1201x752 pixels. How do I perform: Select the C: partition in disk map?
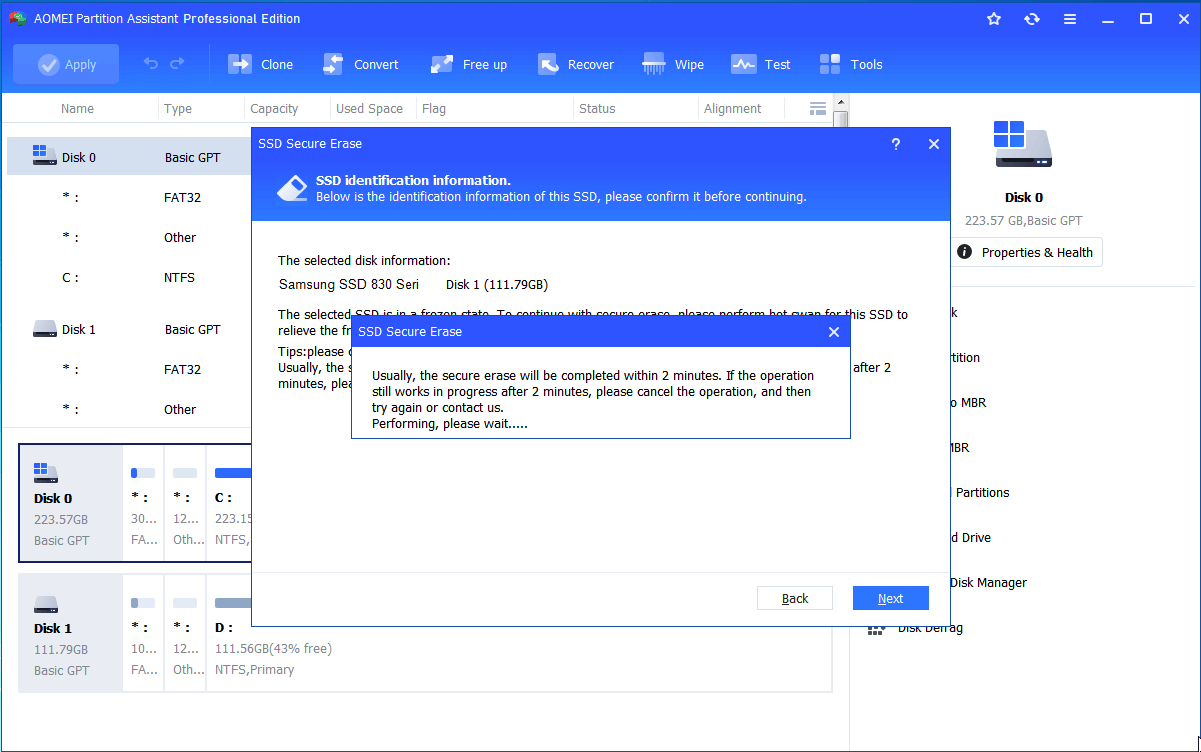[229, 503]
